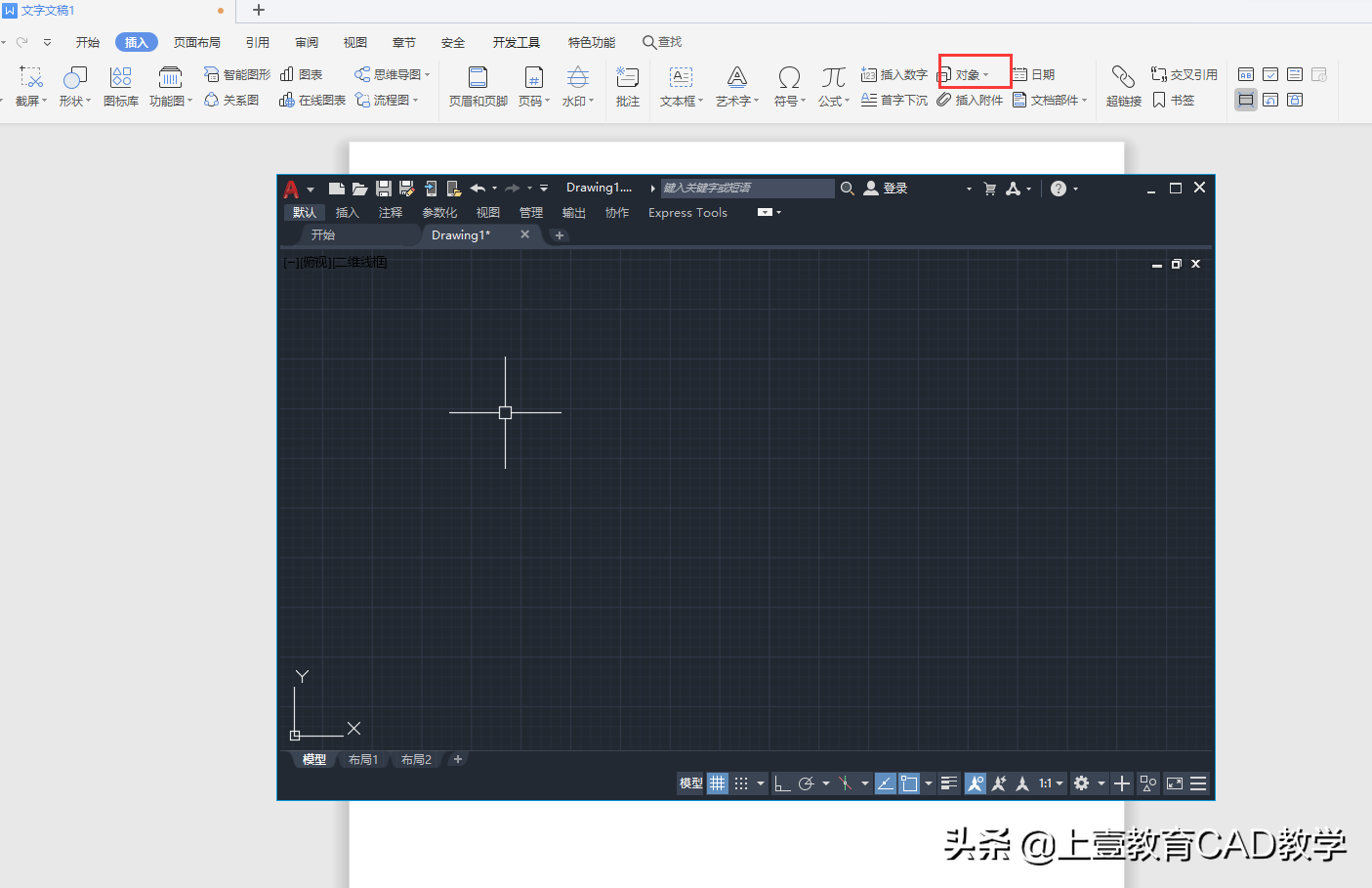Click 首字下沉 drop cap
This screenshot has width=1372, height=888.
894,100
